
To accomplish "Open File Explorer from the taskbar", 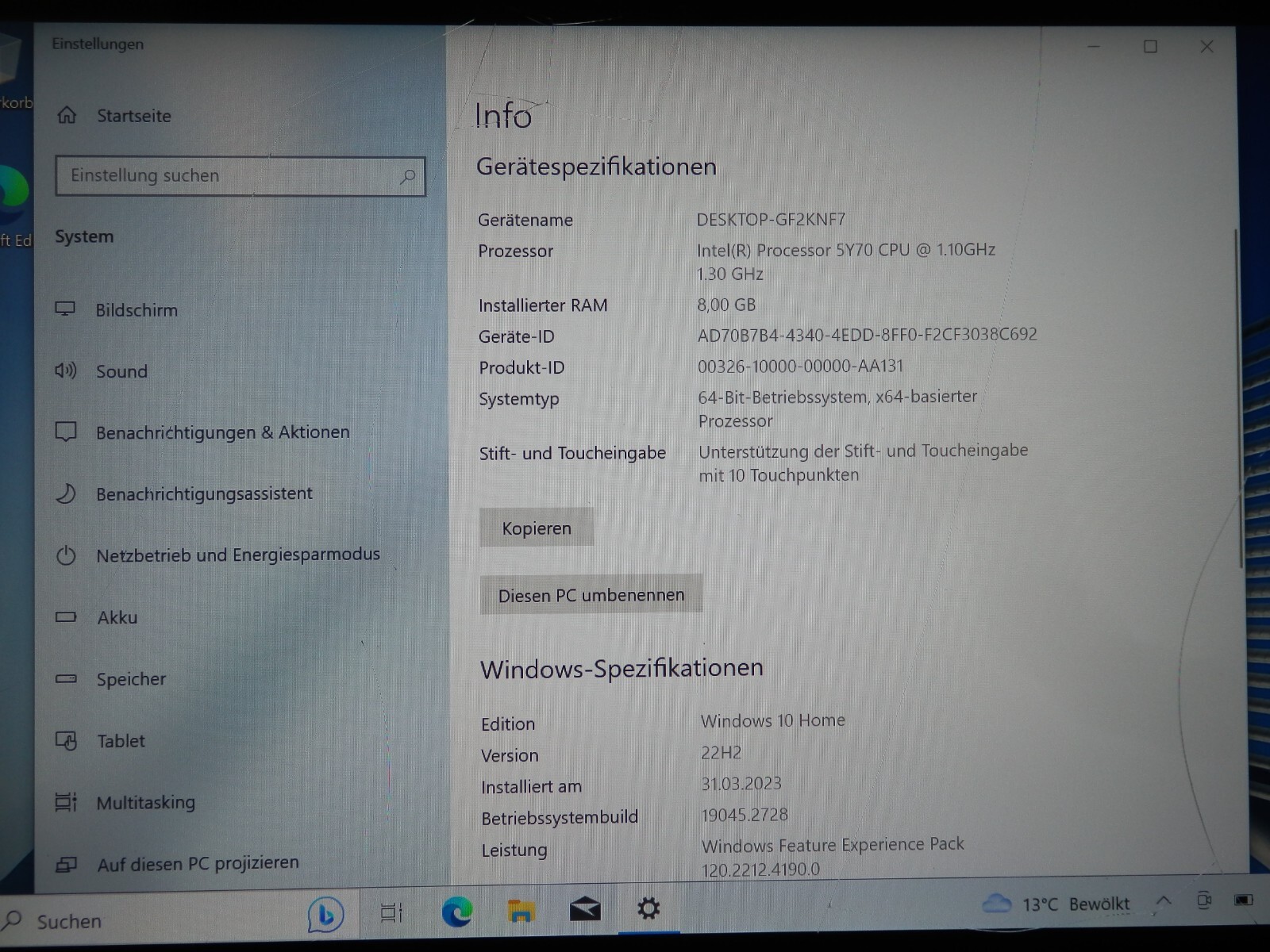I will coord(521,911).
